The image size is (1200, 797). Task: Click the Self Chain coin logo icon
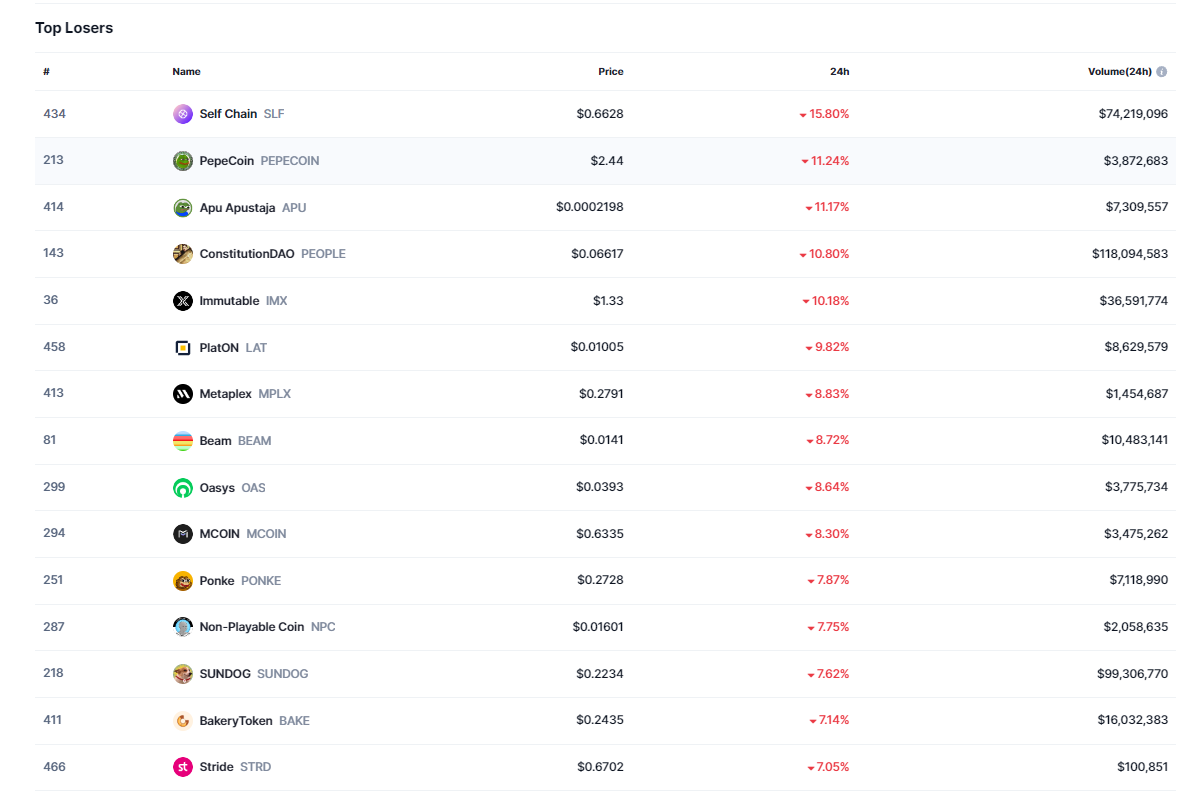182,114
